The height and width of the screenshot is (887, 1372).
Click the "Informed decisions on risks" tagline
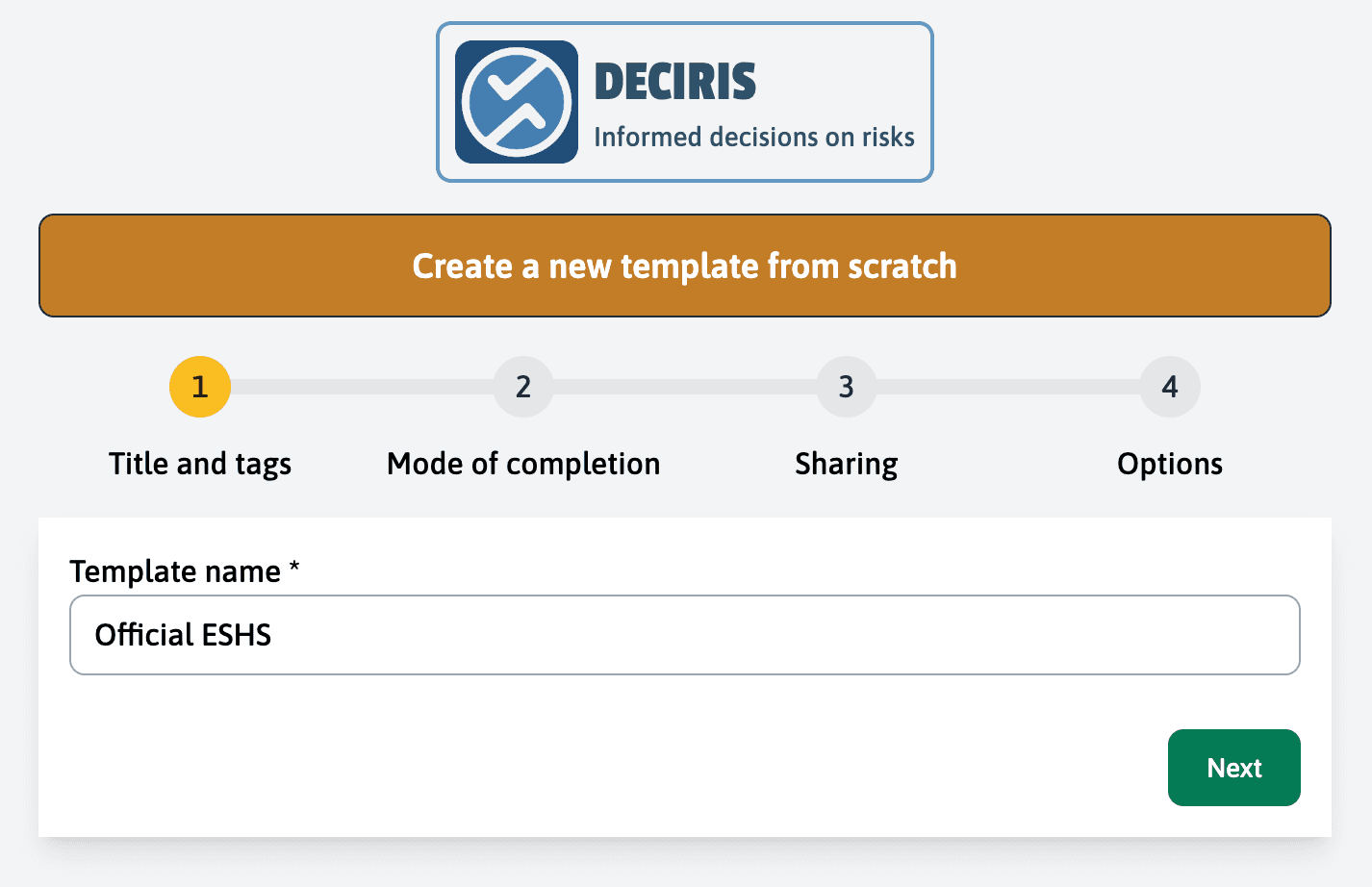[756, 137]
